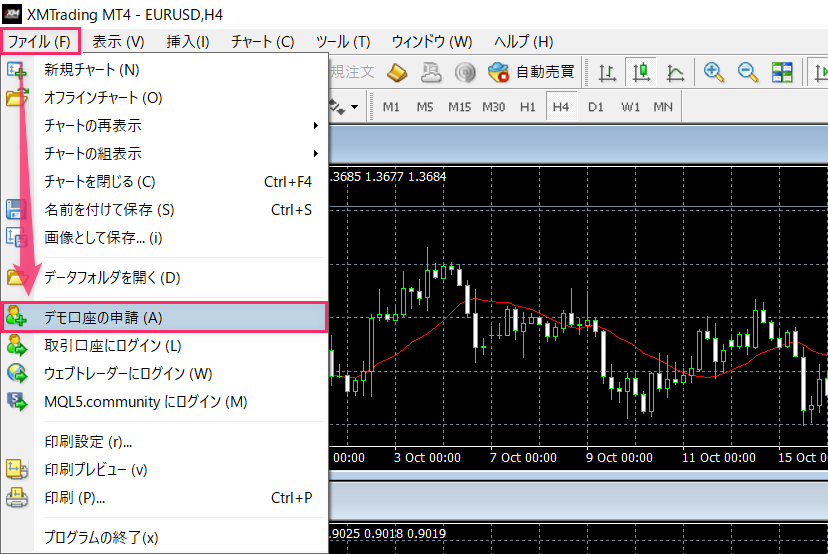Switch to candlestick chart icon
Image resolution: width=828 pixels, height=554 pixels.
tap(641, 72)
